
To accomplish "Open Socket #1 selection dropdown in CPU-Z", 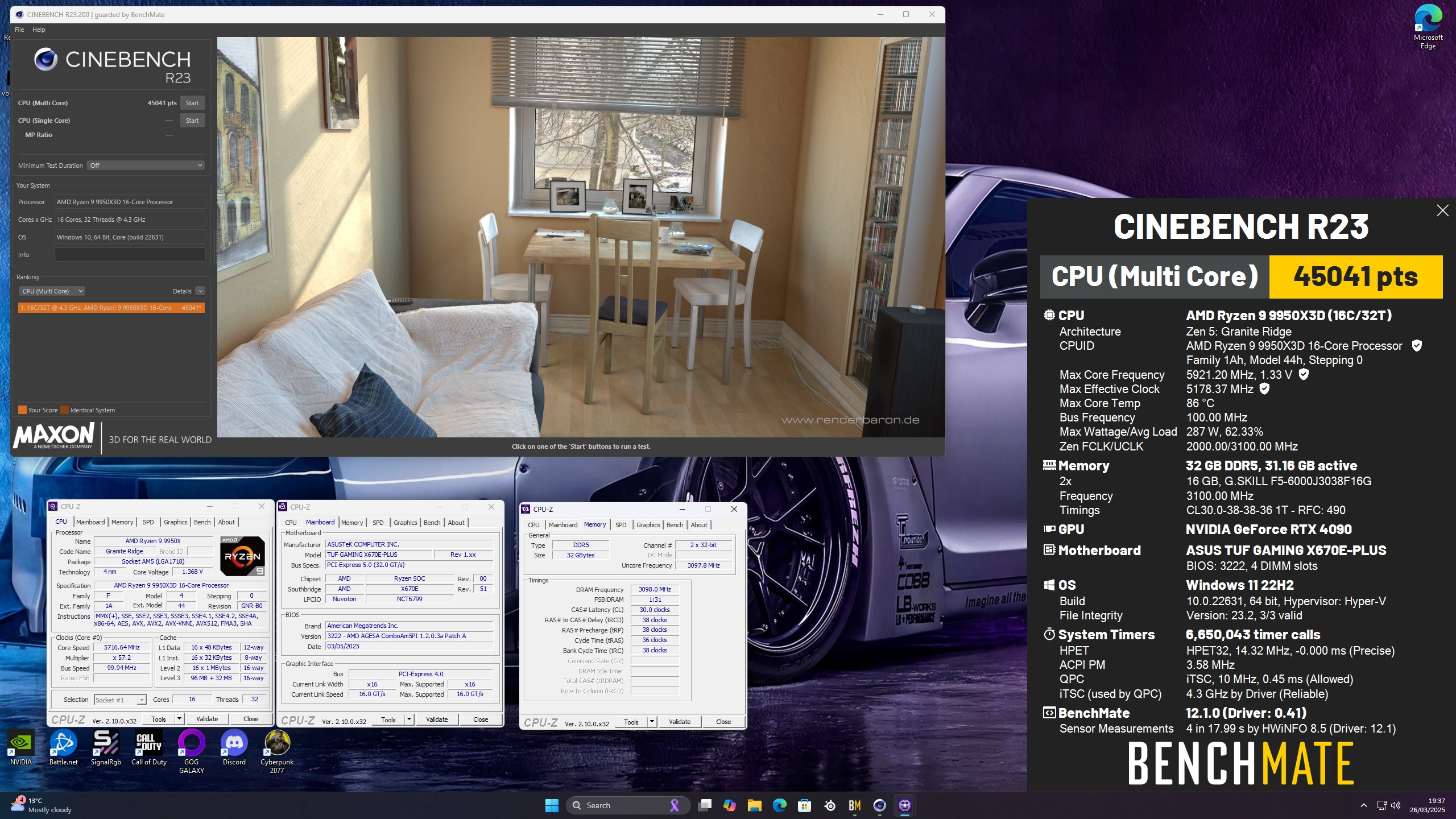I will pyautogui.click(x=120, y=700).
